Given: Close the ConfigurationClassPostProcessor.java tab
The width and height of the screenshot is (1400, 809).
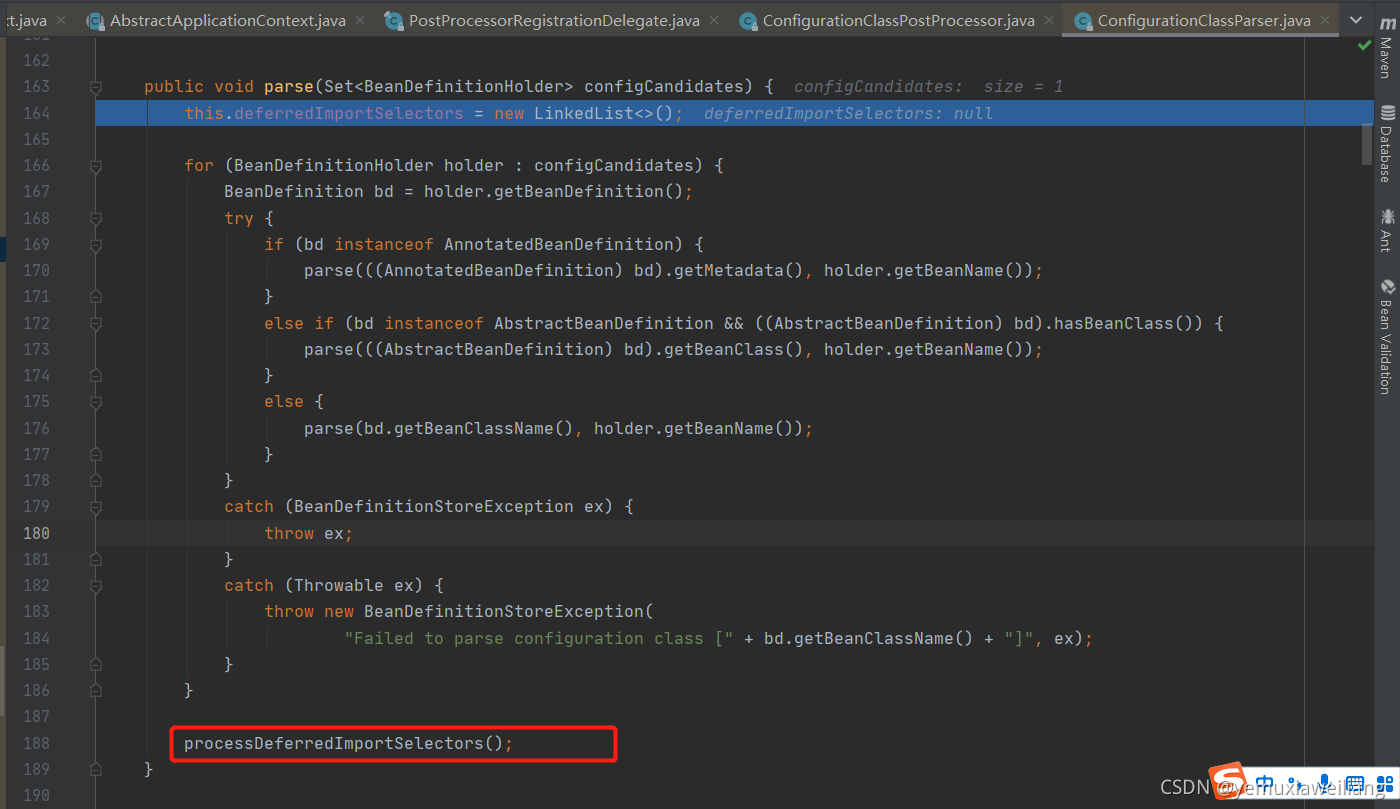Looking at the screenshot, I should point(1049,21).
